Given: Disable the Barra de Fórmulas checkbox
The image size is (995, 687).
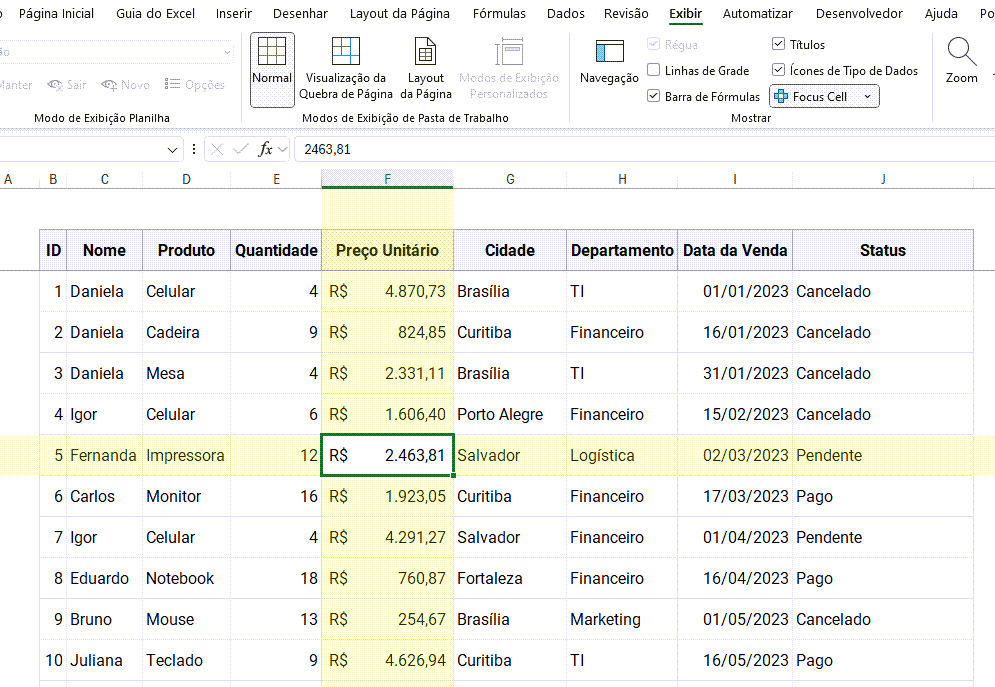Looking at the screenshot, I should coord(653,98).
